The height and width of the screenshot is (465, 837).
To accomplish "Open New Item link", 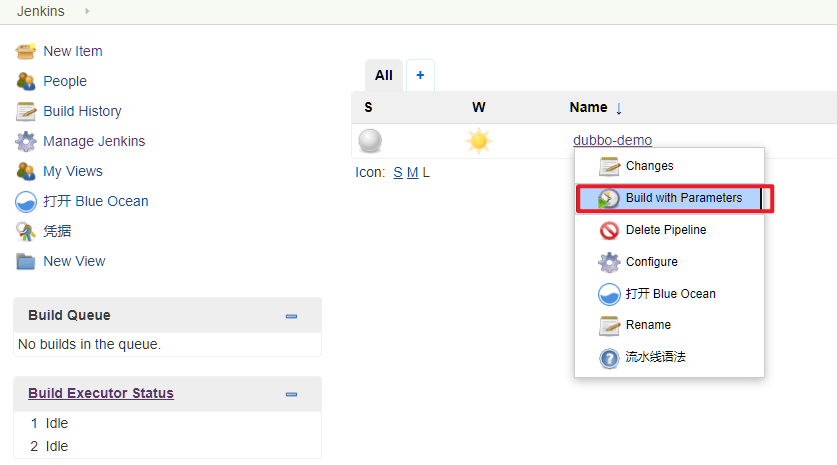I will [x=73, y=51].
